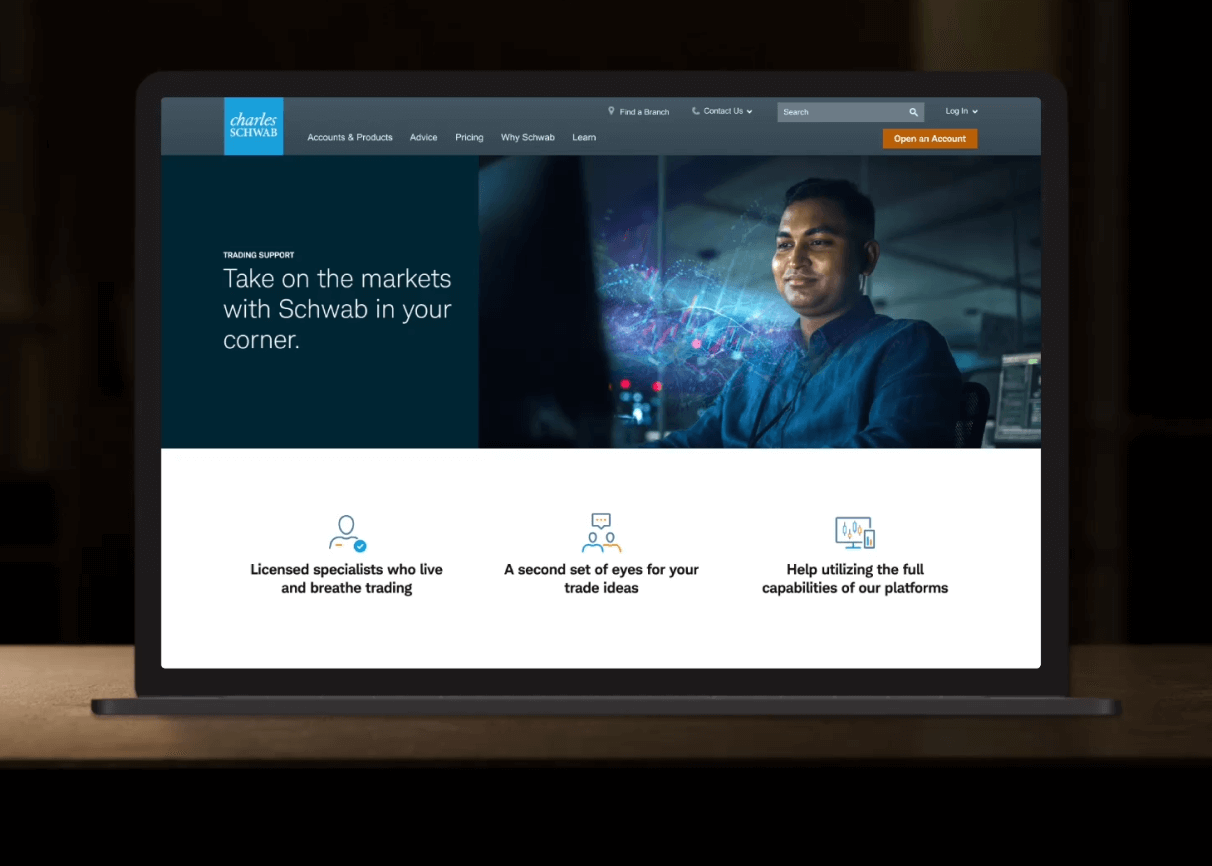Select the Advice menu item

pos(423,137)
